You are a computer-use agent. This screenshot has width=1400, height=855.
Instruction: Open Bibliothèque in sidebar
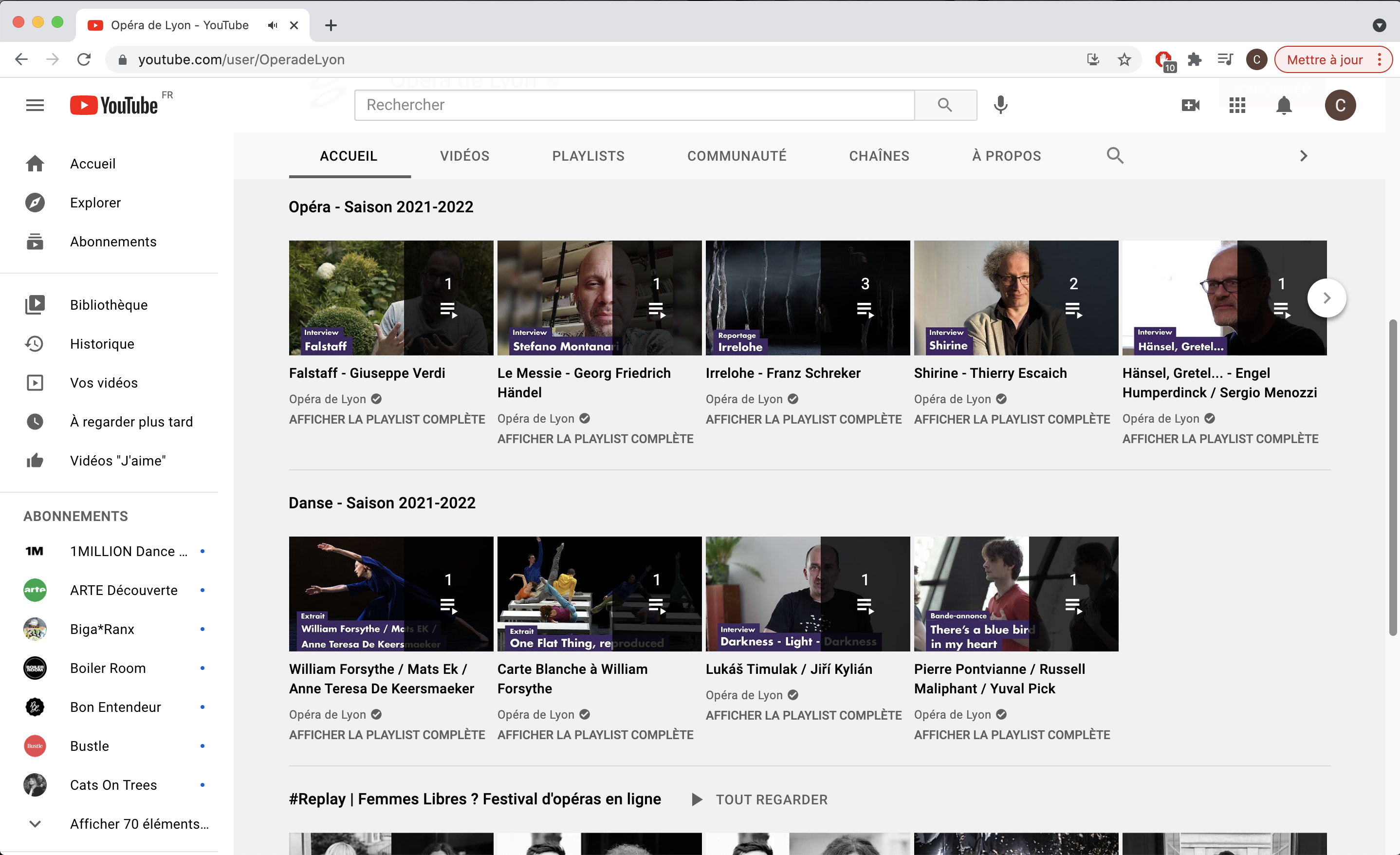pos(109,305)
